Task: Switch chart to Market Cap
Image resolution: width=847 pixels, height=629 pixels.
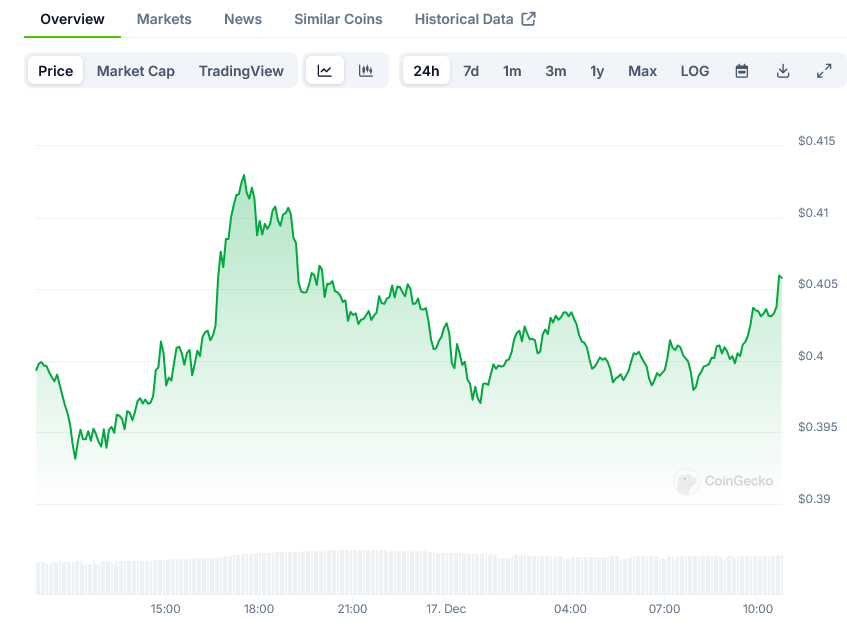Action: [136, 71]
